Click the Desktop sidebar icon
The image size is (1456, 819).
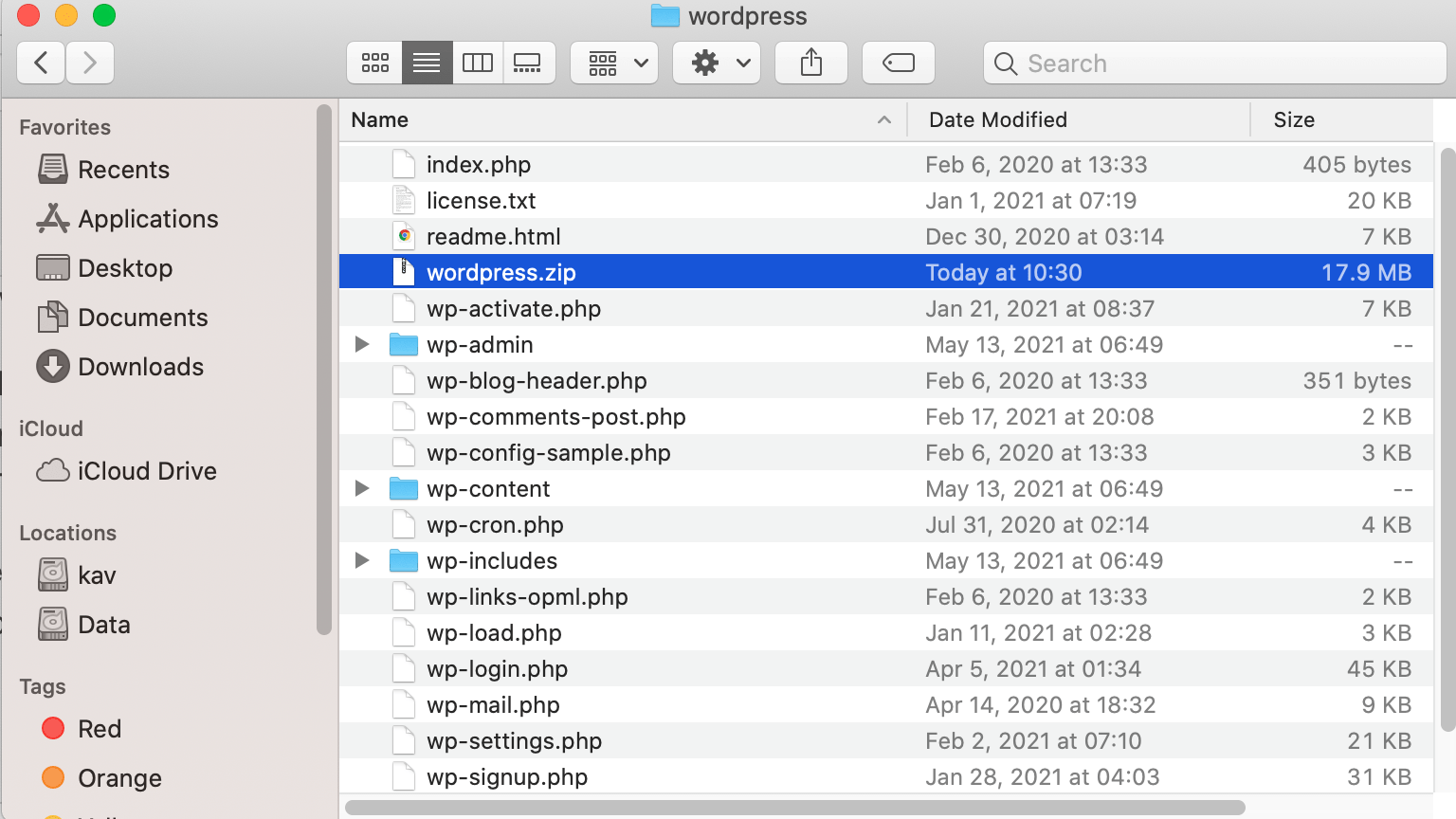tap(53, 268)
